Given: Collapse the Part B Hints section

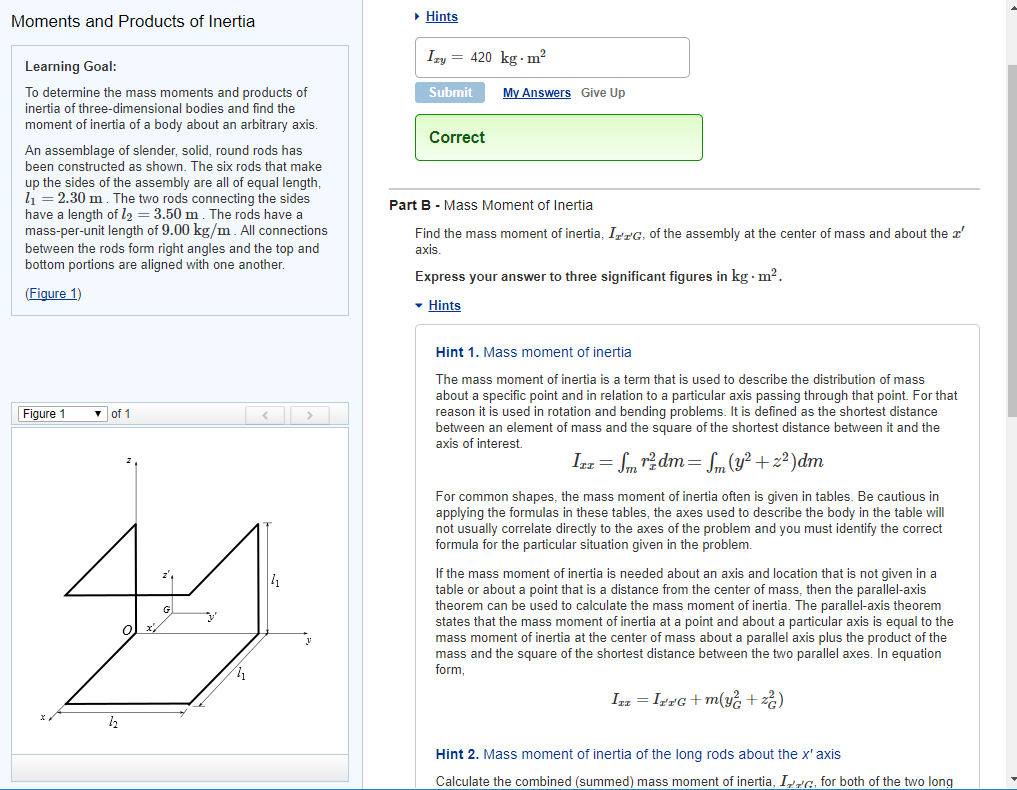Looking at the screenshot, I should click(x=444, y=305).
